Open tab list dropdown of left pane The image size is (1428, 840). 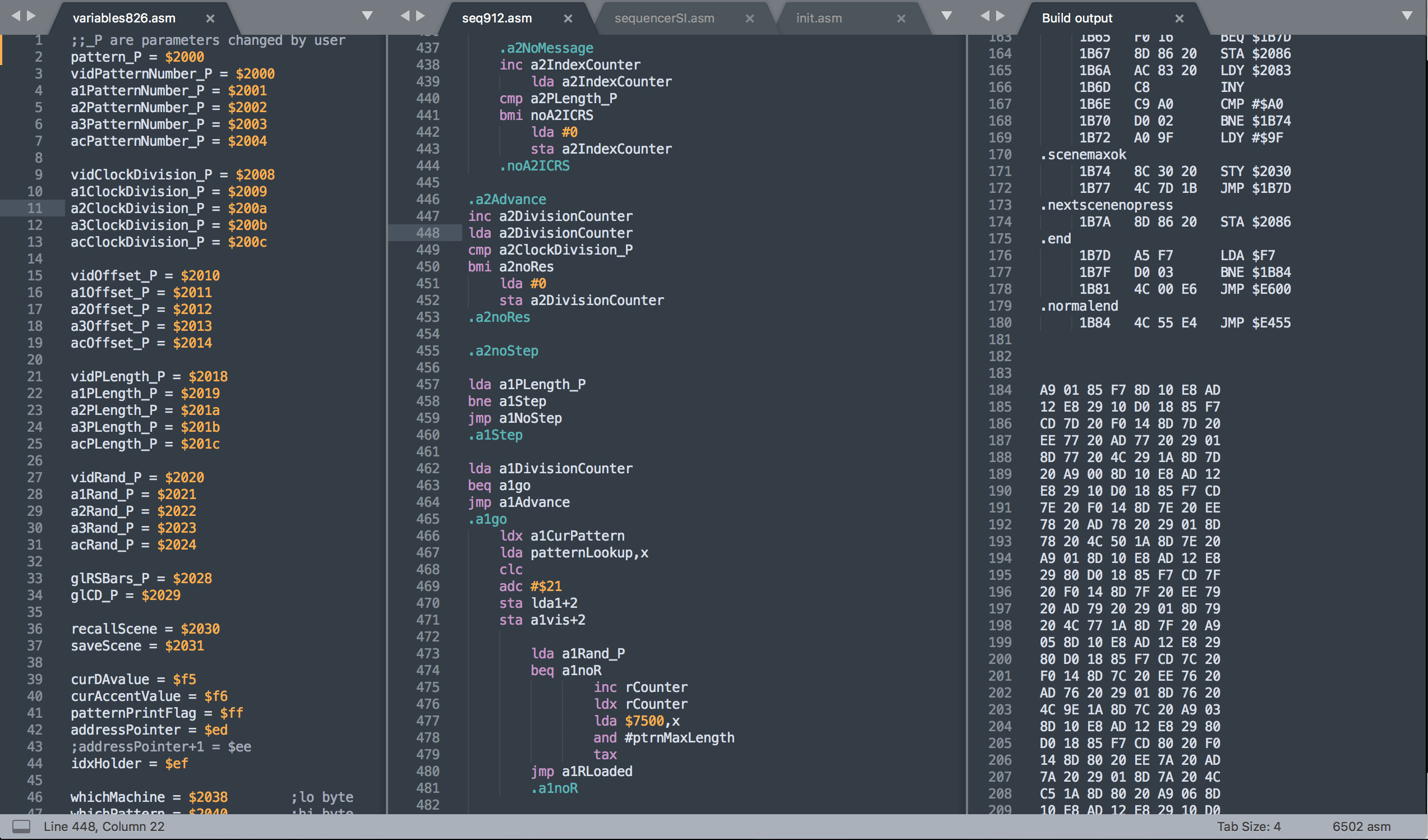(x=367, y=16)
